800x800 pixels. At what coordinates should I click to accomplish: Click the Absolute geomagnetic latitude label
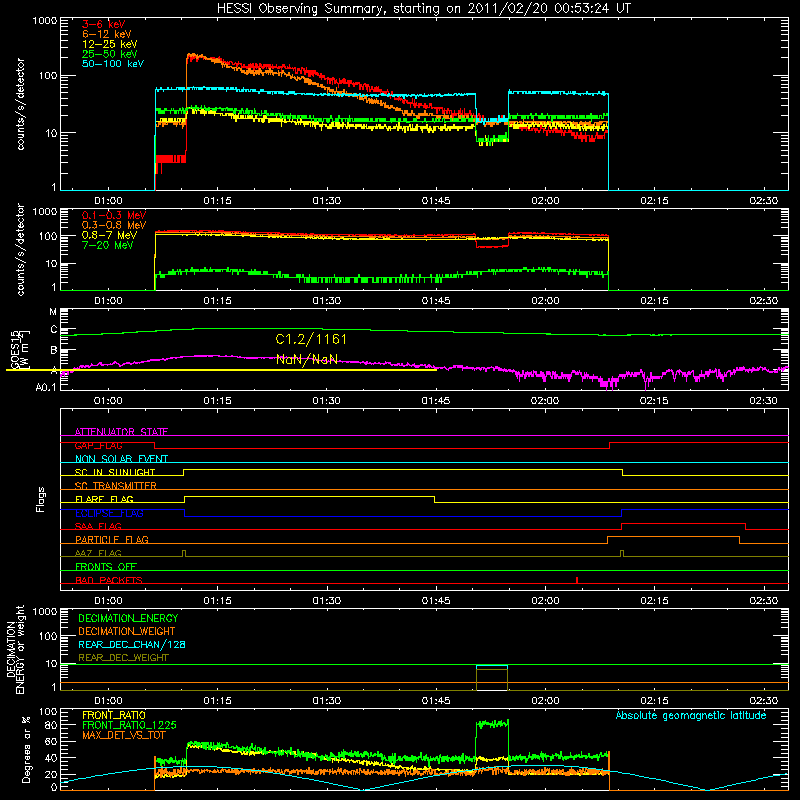pos(691,715)
